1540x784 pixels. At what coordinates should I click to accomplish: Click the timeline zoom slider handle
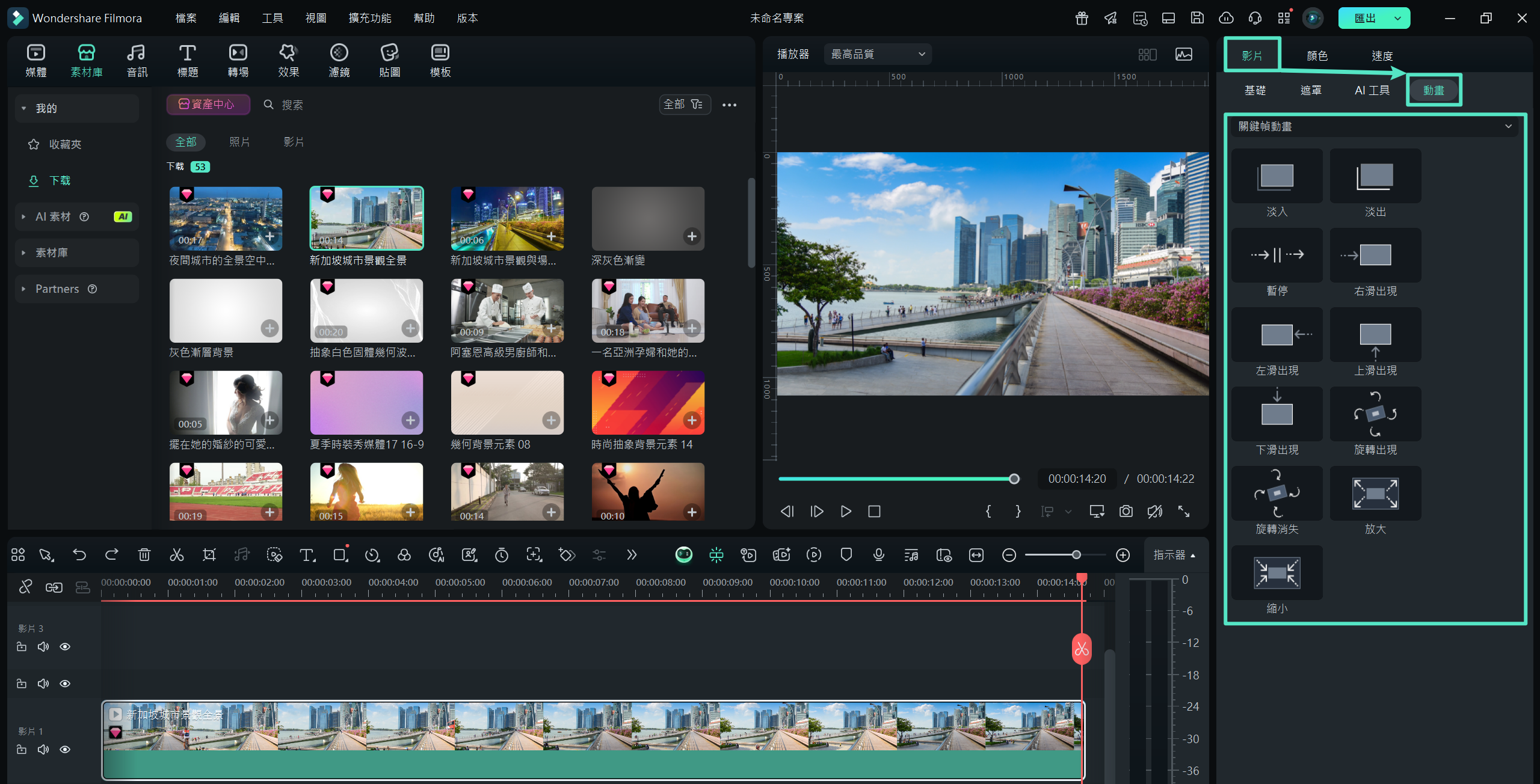pyautogui.click(x=1076, y=554)
